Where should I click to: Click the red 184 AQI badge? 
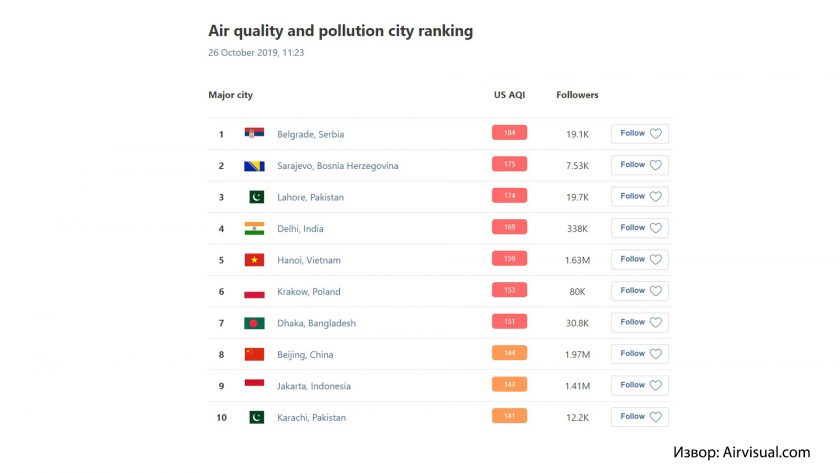(x=509, y=132)
